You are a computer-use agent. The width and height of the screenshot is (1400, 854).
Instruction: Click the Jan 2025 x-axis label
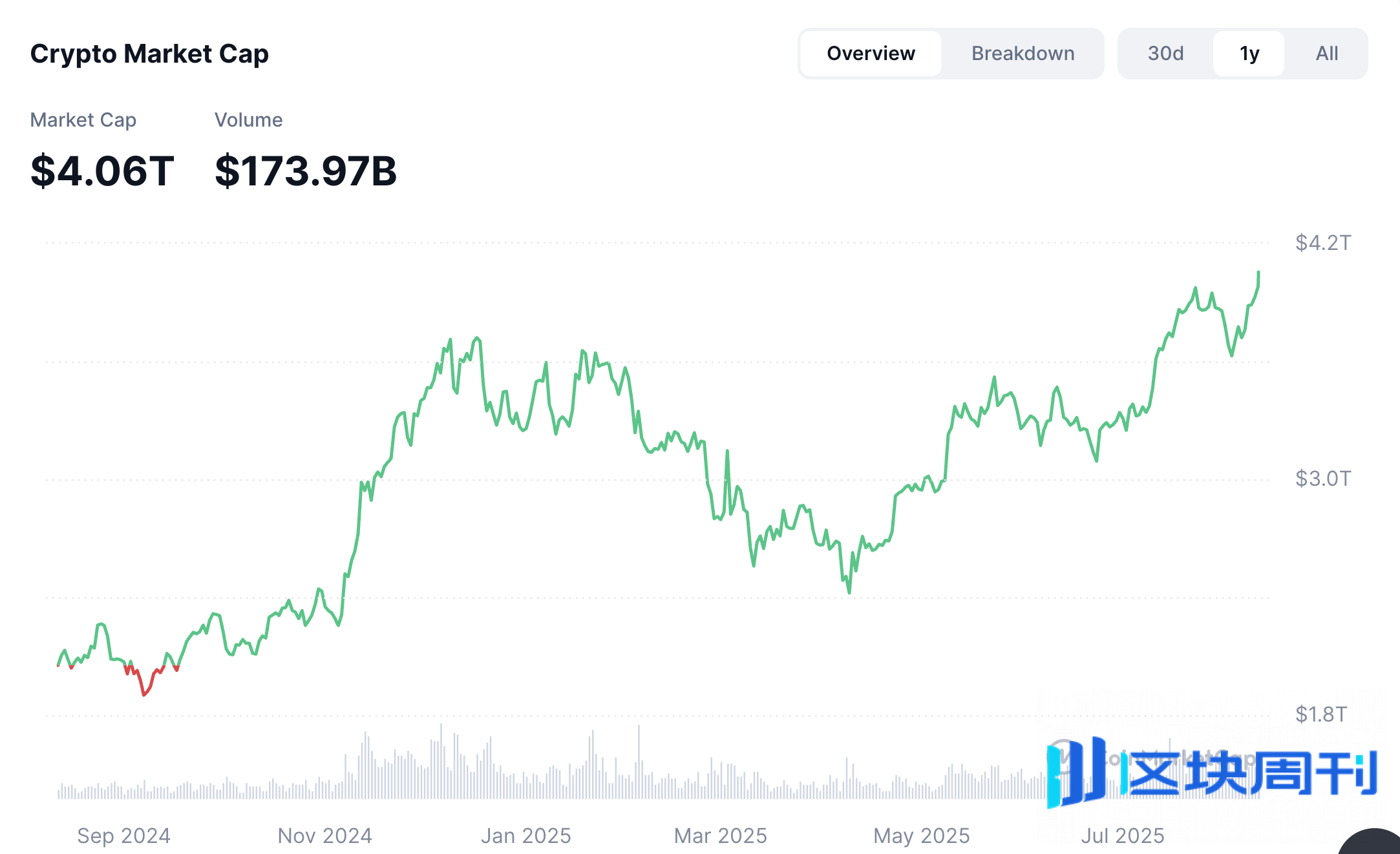coord(525,836)
